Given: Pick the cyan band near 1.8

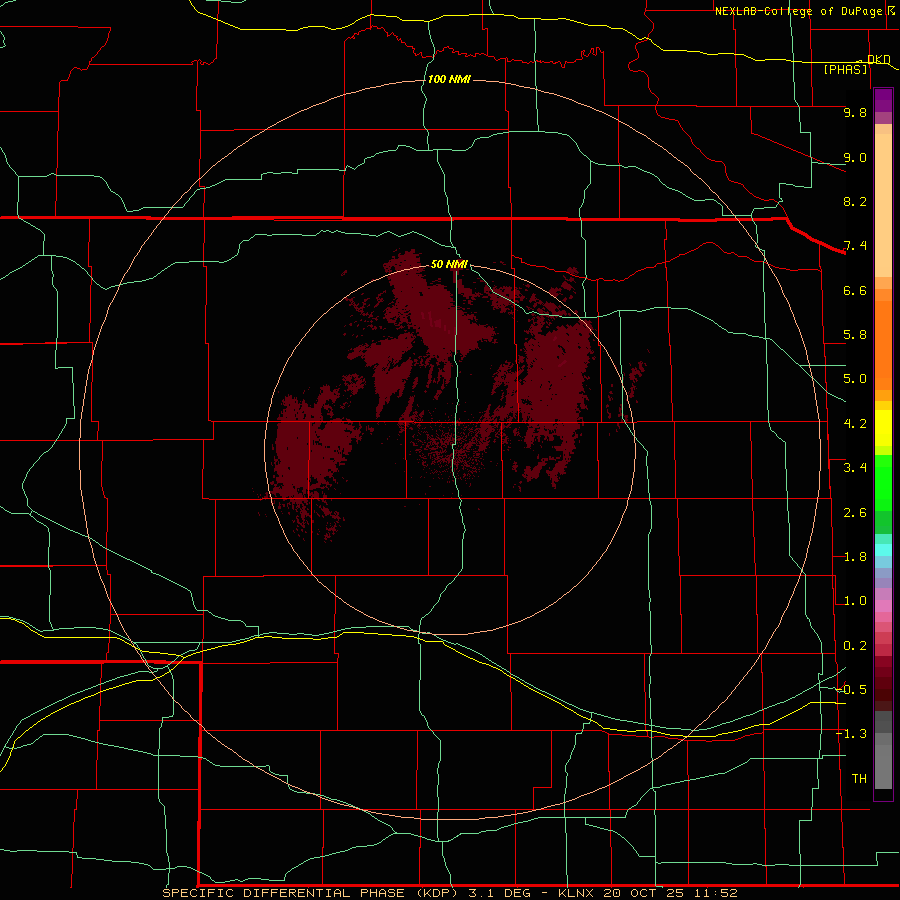Looking at the screenshot, I should [x=883, y=550].
